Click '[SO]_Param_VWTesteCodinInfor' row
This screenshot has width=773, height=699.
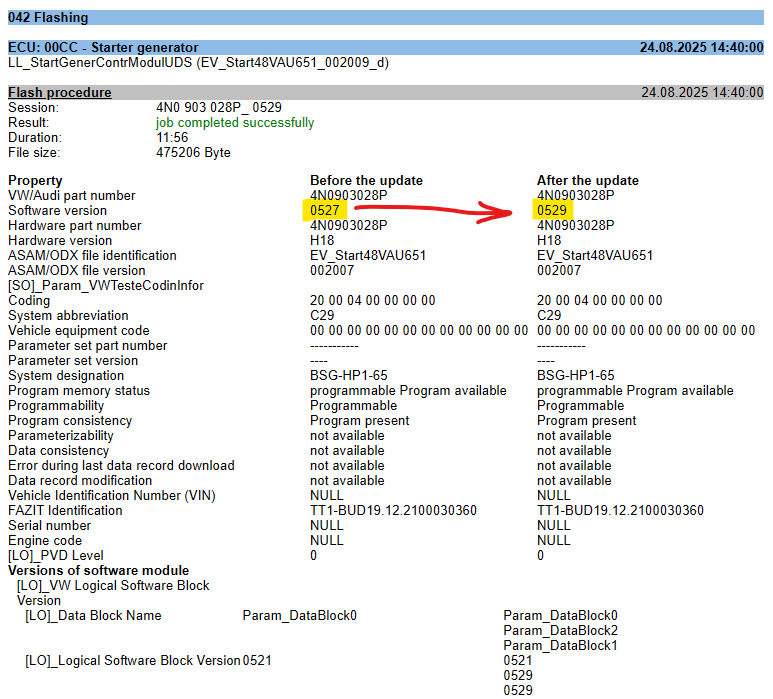[106, 285]
